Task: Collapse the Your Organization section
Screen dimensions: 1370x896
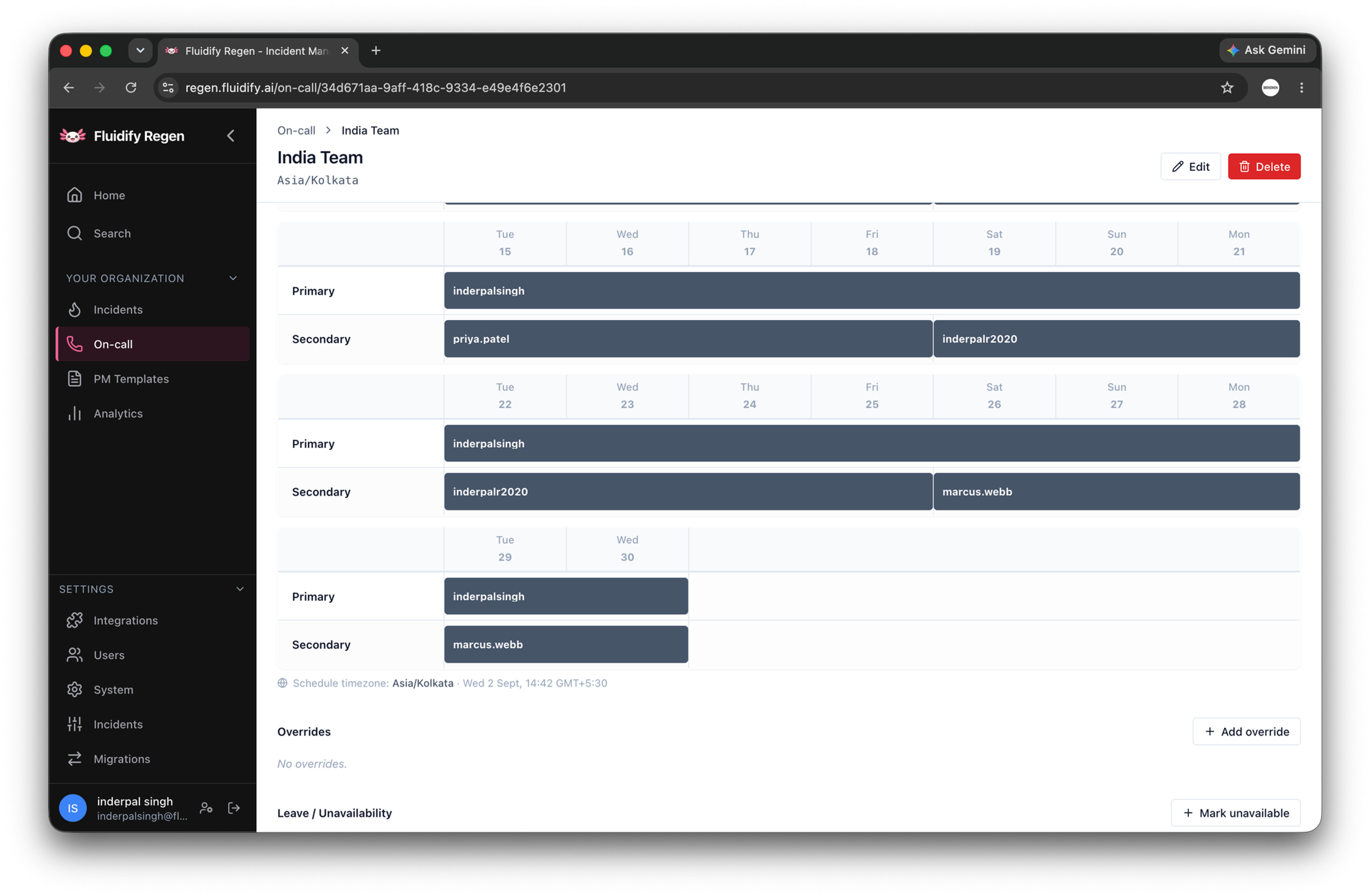Action: (x=233, y=278)
